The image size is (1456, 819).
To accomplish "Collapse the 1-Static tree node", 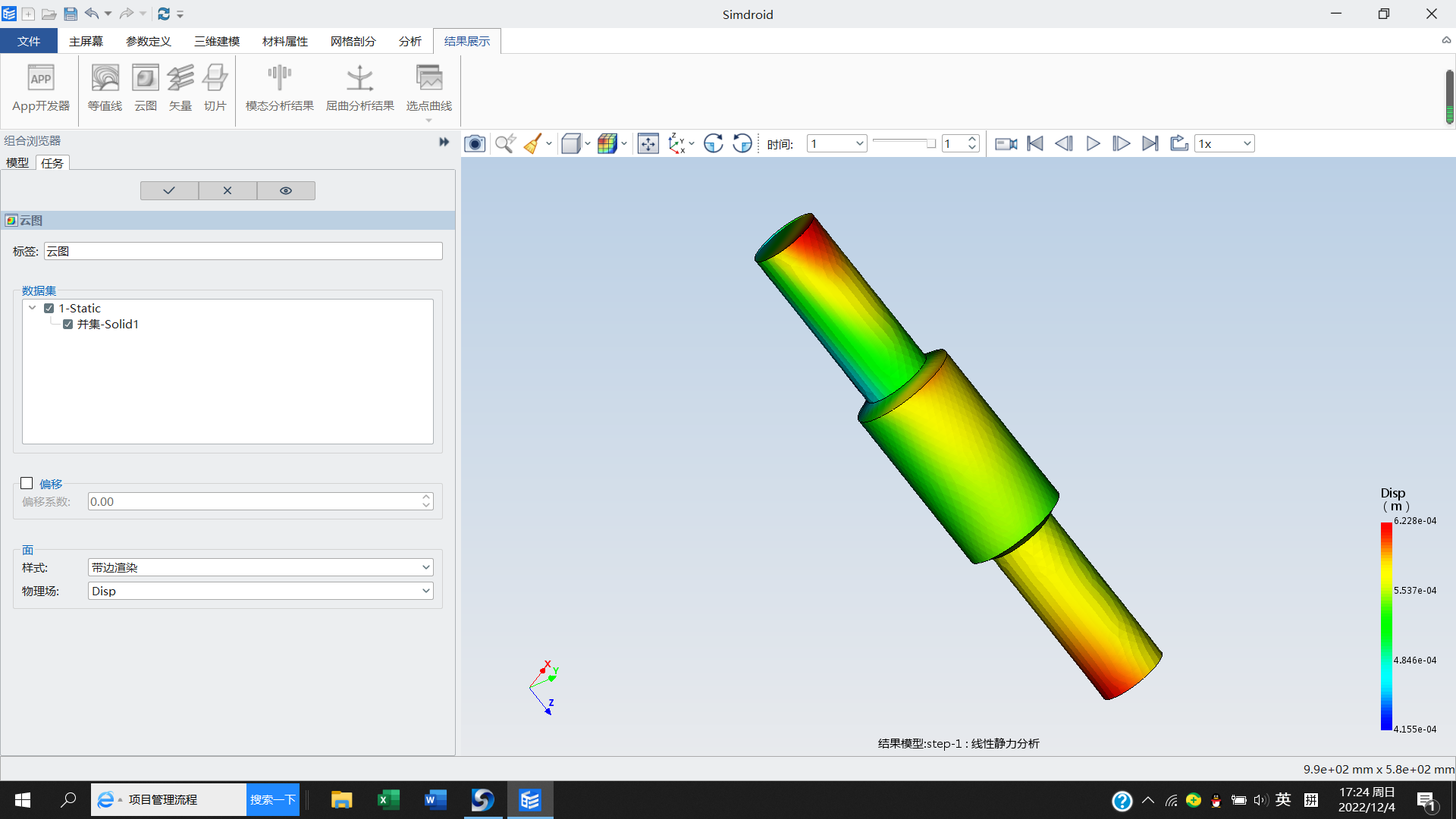I will point(33,308).
